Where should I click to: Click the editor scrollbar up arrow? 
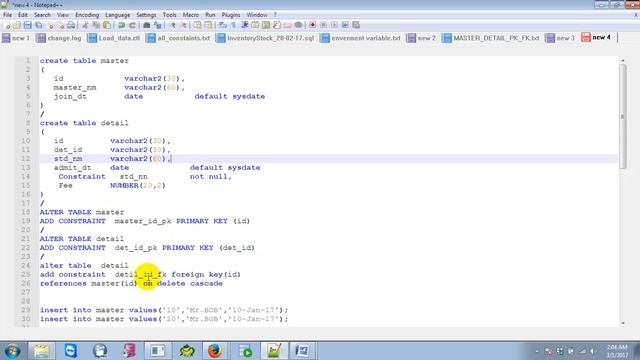pyautogui.click(x=622, y=60)
